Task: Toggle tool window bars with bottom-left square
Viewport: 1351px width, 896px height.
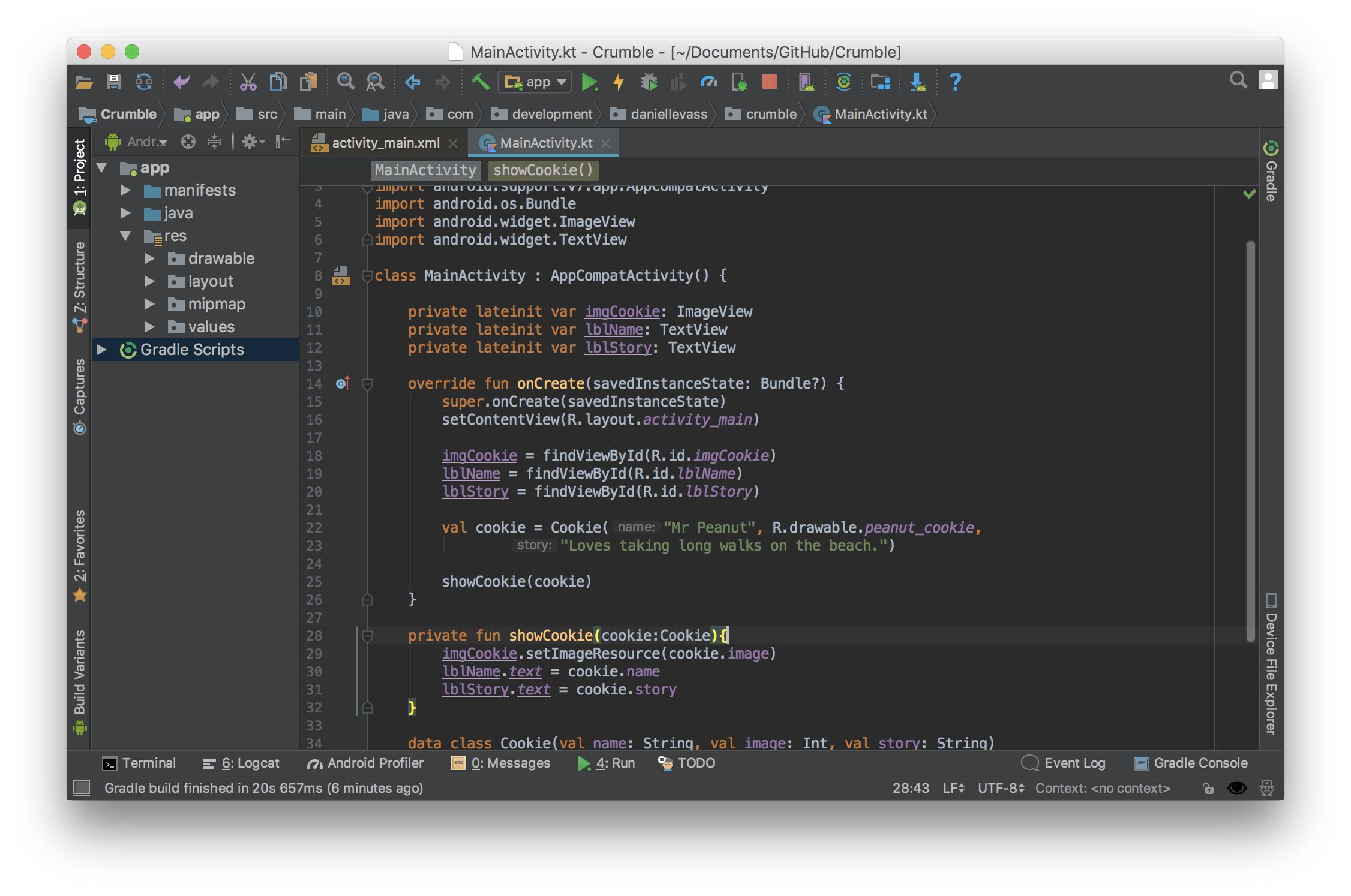Action: coord(82,788)
